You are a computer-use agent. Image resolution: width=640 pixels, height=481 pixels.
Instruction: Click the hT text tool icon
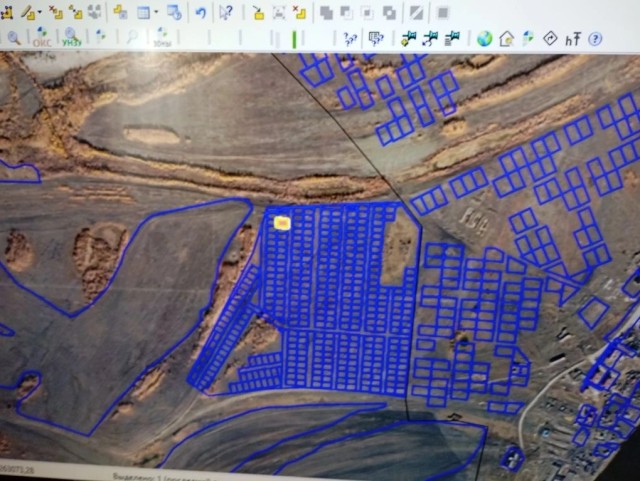pos(572,39)
